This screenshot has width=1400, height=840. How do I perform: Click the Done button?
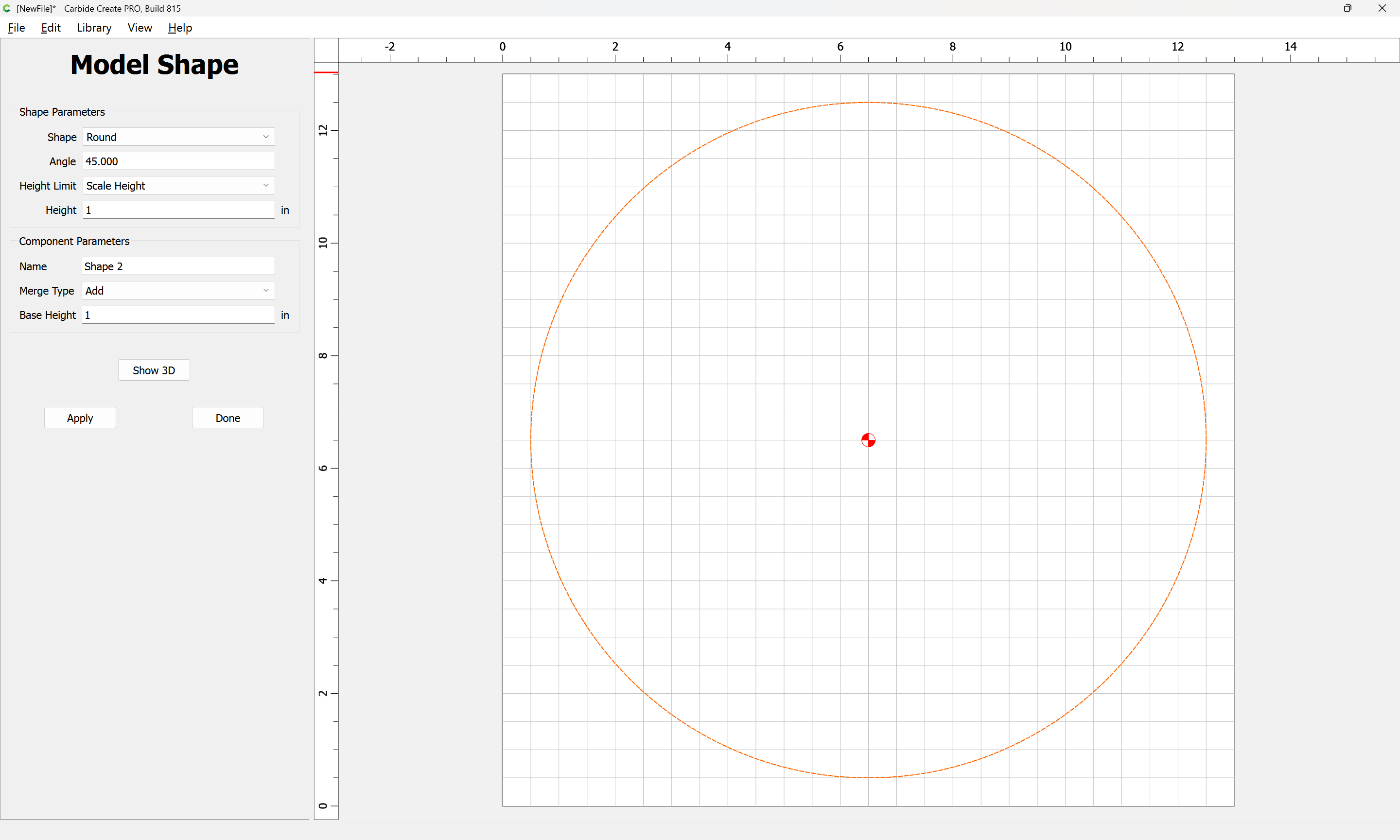[227, 418]
